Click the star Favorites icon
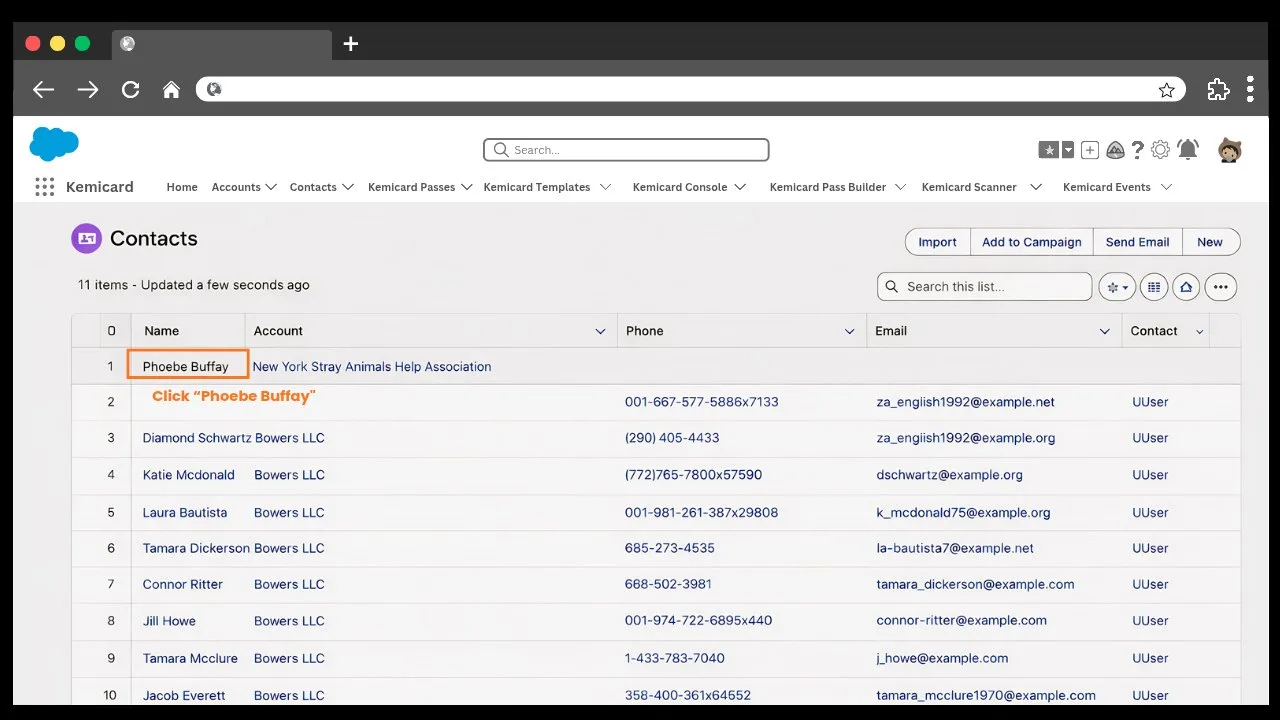 [x=1048, y=150]
